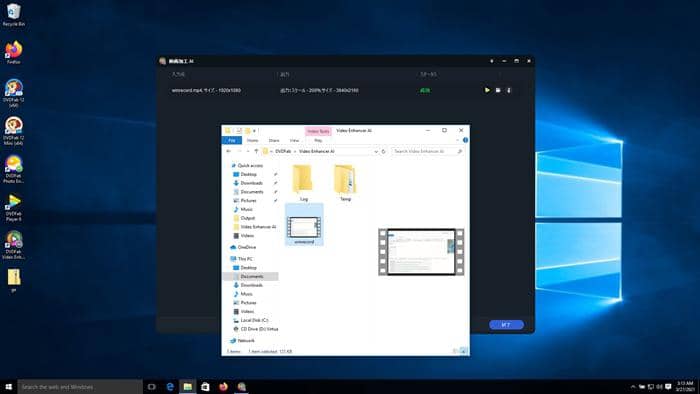Screen dimensions: 700x394
Task: Click the Explorer refresh button
Action: [383, 151]
